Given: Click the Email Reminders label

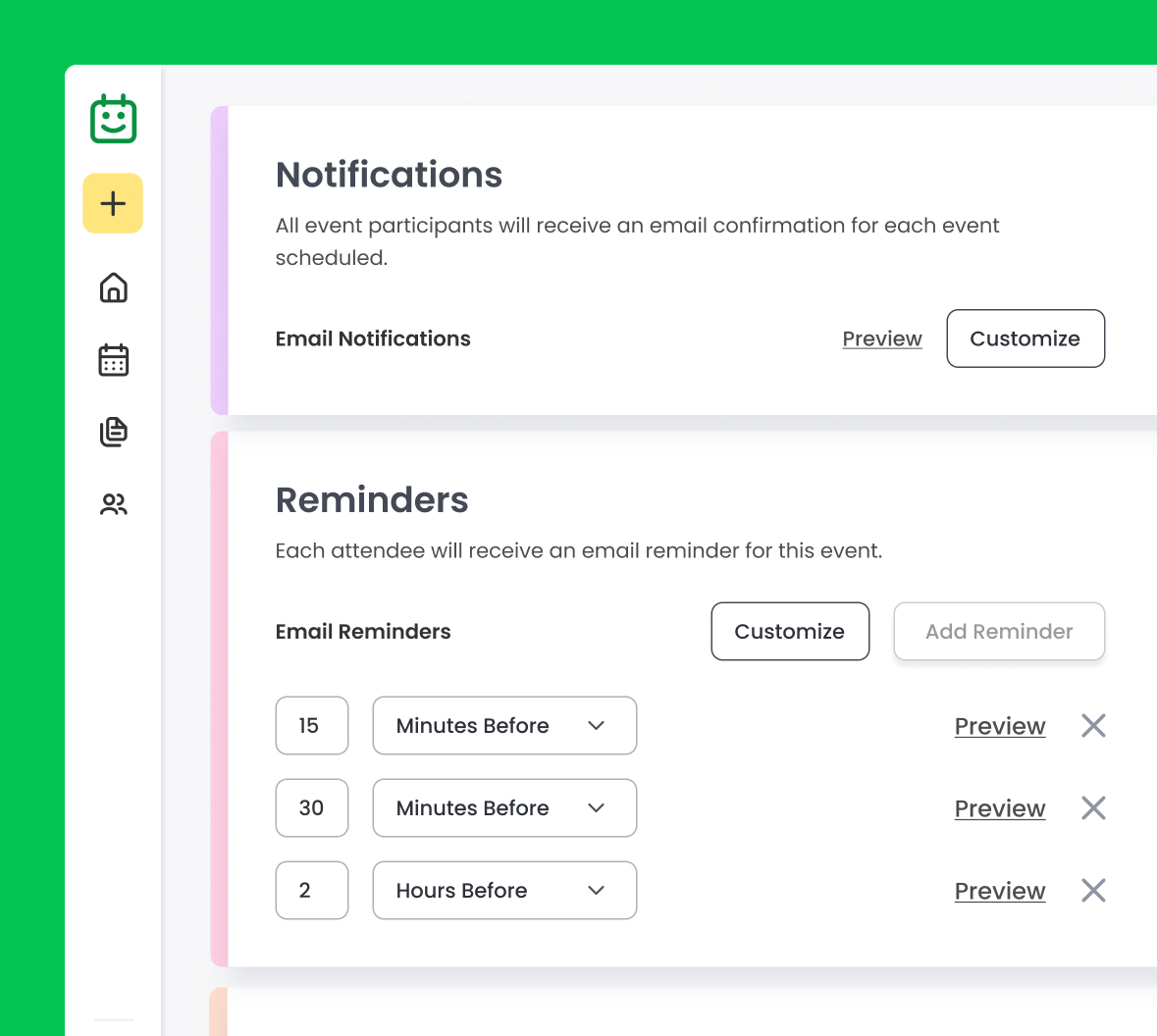Looking at the screenshot, I should [363, 632].
